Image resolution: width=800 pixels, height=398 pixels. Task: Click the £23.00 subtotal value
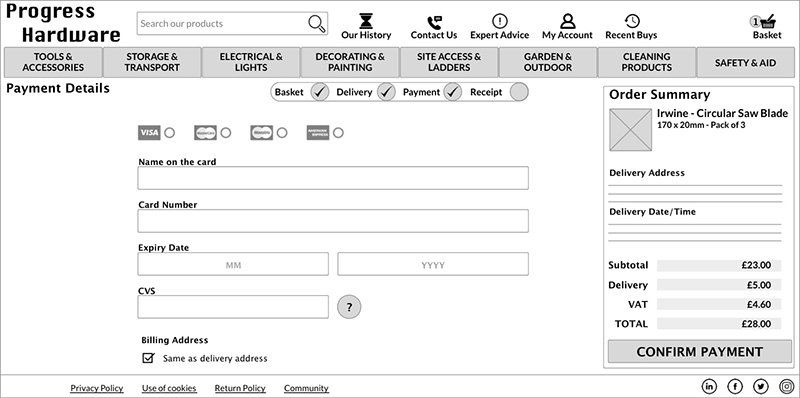(756, 265)
